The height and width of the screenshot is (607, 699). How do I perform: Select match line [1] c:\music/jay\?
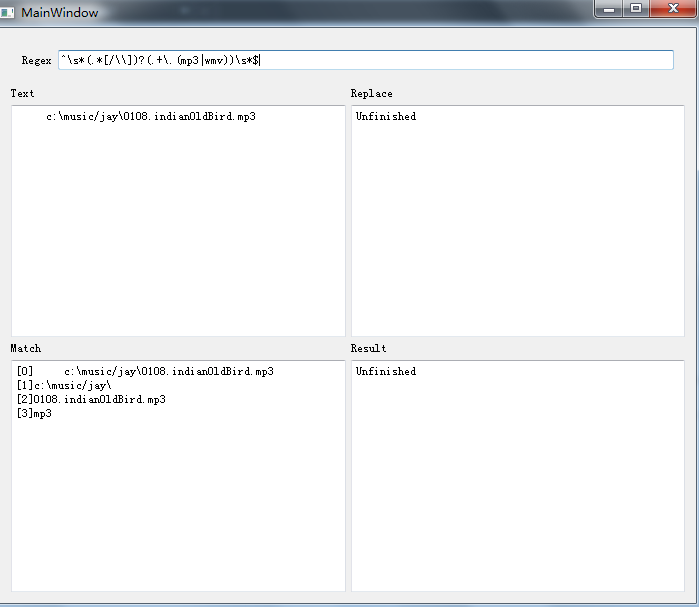[64, 386]
